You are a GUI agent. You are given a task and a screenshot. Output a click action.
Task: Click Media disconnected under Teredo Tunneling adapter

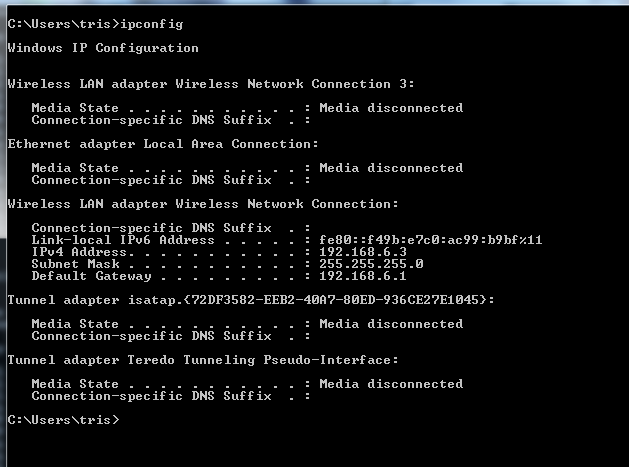tap(391, 384)
